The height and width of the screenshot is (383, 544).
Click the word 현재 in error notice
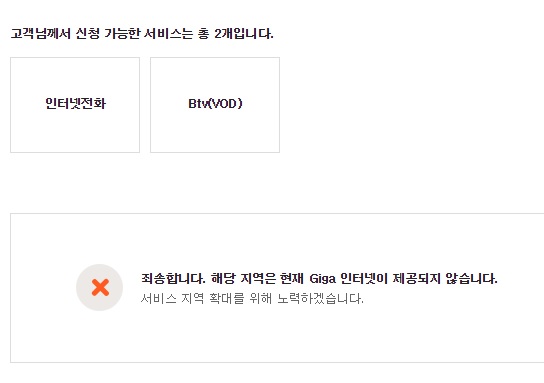pos(292,279)
